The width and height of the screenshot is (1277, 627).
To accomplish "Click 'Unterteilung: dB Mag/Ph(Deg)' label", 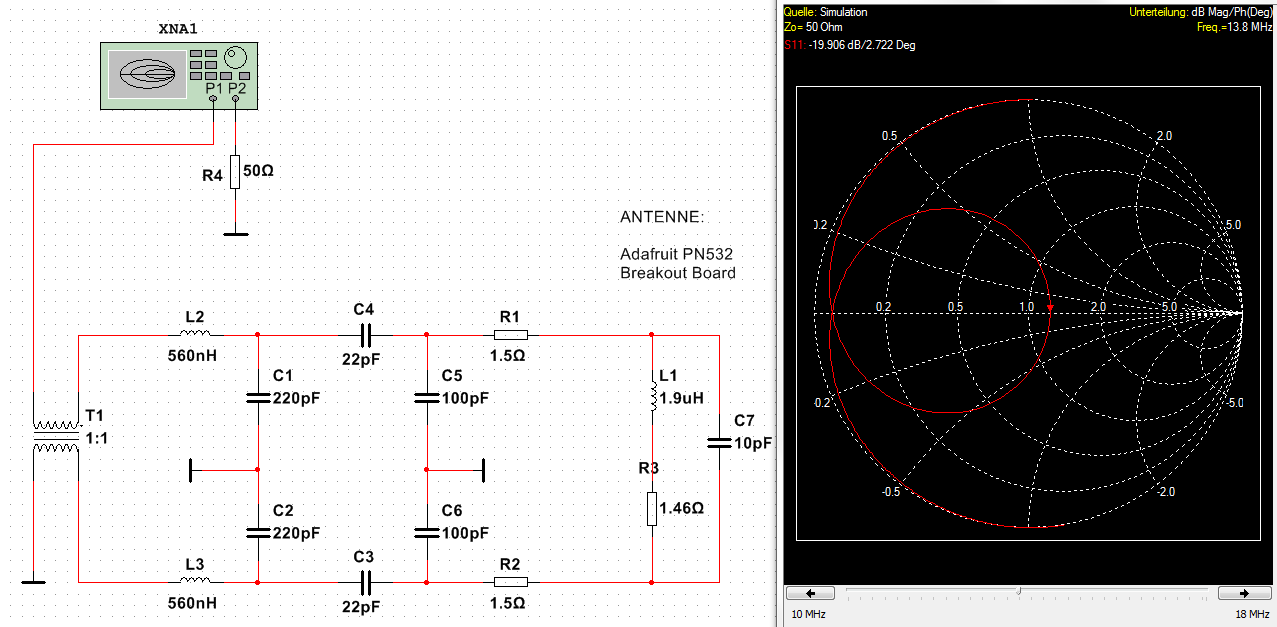I will 1200,12.
